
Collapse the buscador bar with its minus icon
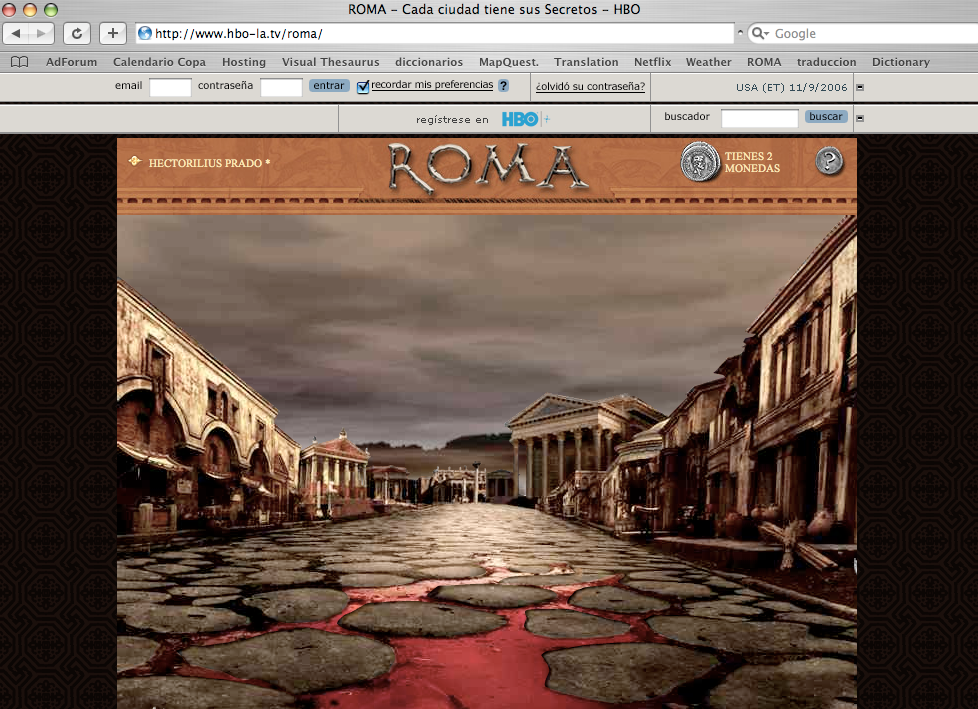[860, 118]
